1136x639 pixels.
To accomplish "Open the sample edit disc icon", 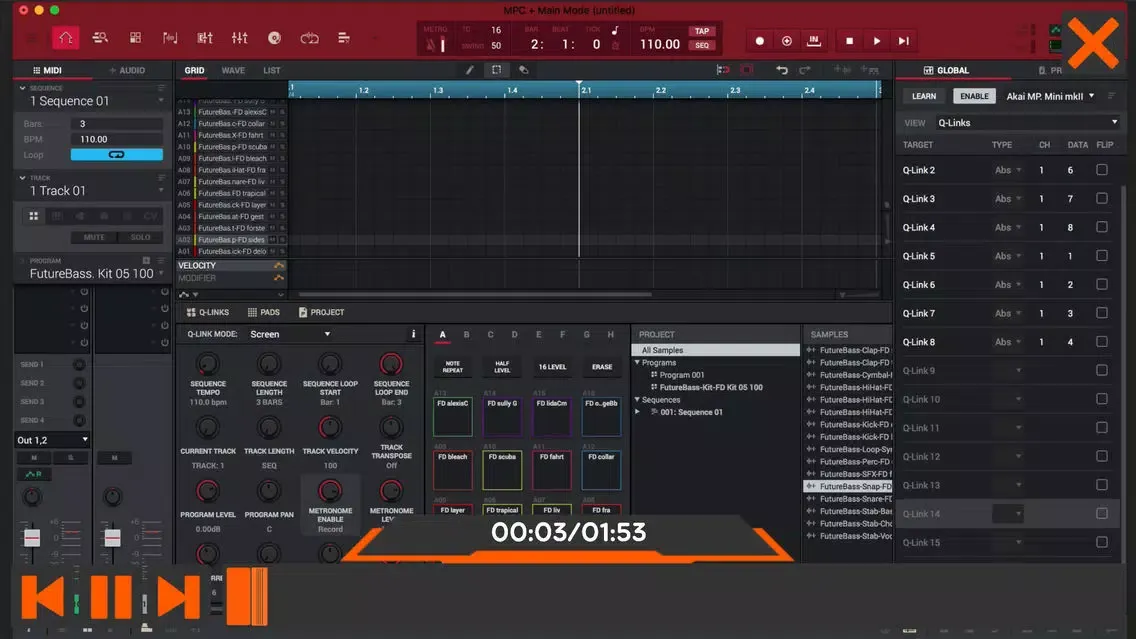I will point(275,38).
